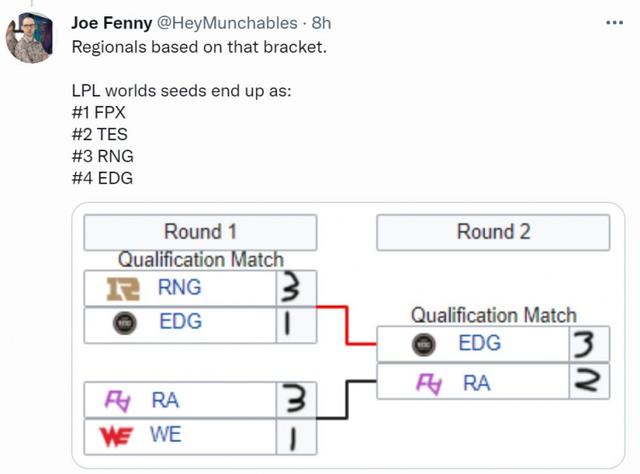Viewport: 640px width, 474px height.
Task: Open the RNG team name link
Action: pyautogui.click(x=180, y=287)
